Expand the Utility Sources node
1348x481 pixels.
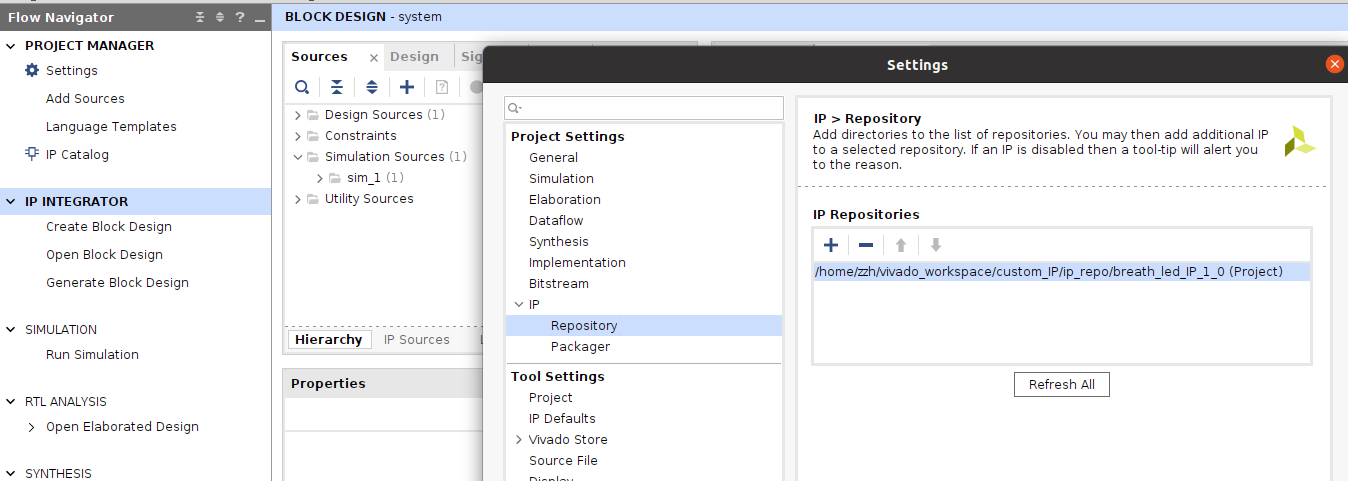298,199
